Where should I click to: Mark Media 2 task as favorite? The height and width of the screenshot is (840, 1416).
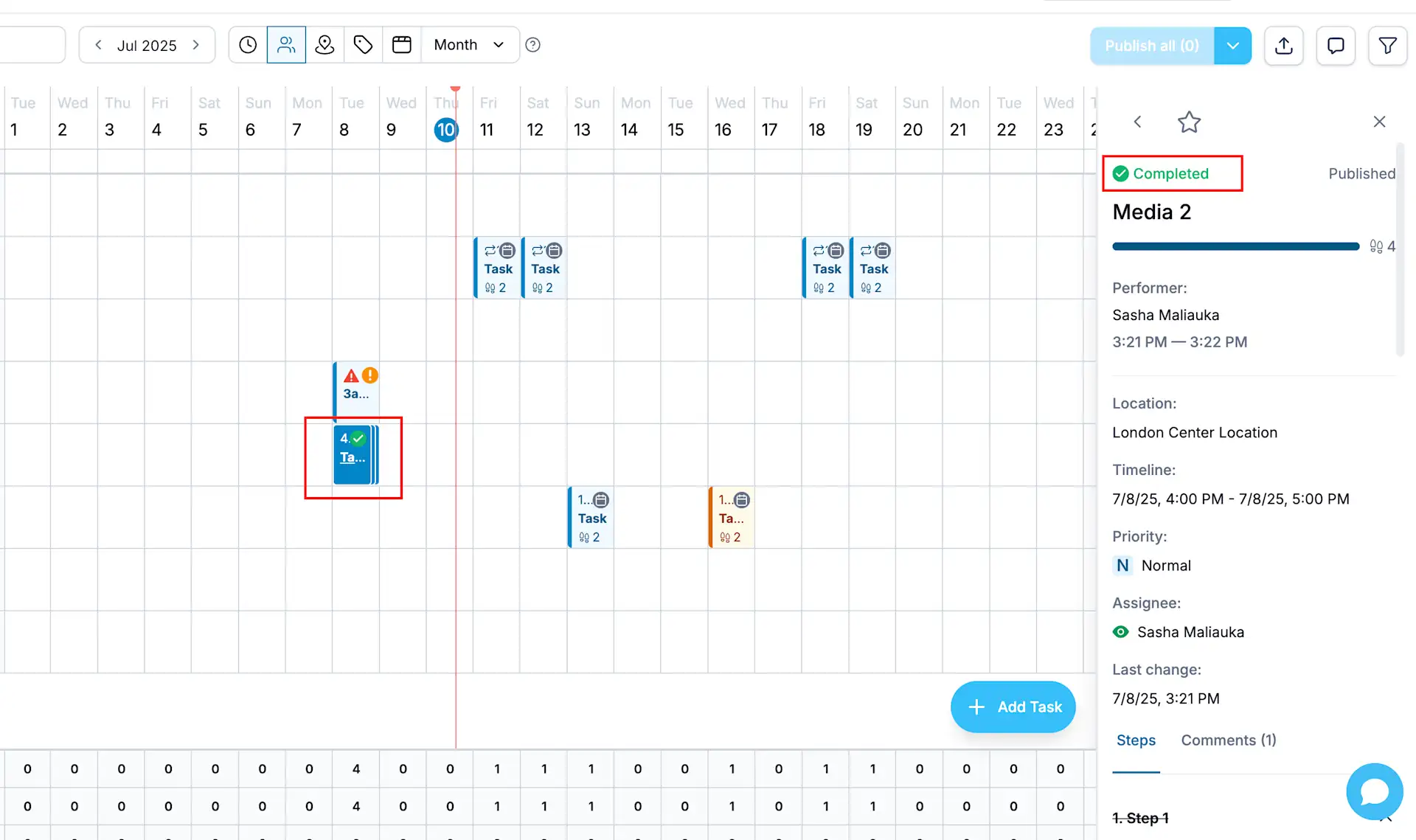tap(1190, 122)
